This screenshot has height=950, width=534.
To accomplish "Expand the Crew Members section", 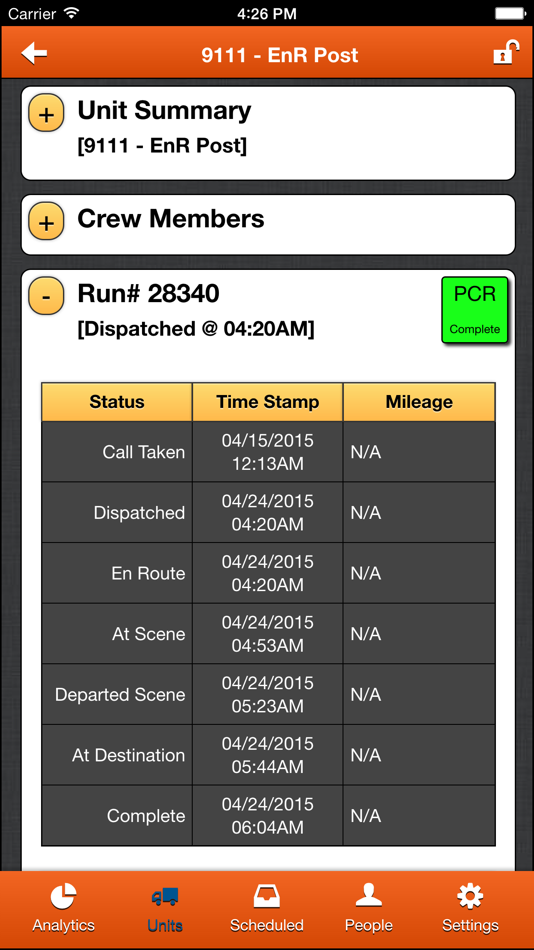I will pos(46,221).
